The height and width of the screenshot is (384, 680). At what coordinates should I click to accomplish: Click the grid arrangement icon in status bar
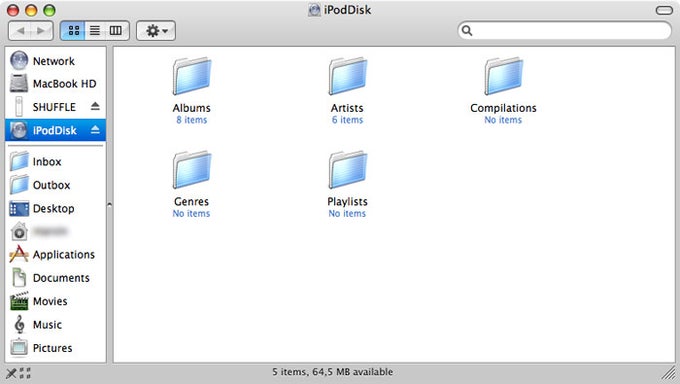pyautogui.click(x=25, y=373)
